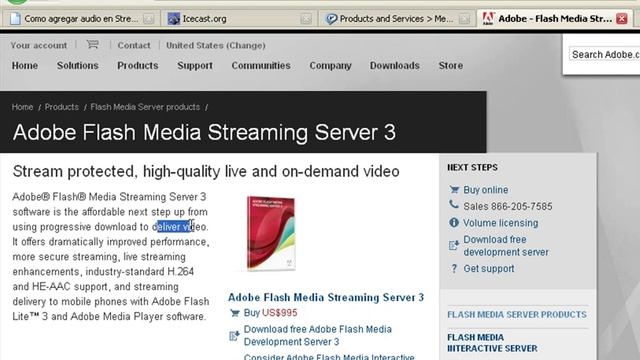Click page icon on Como agregar audio tab
Viewport: 640px width, 360px height.
[x=15, y=18]
